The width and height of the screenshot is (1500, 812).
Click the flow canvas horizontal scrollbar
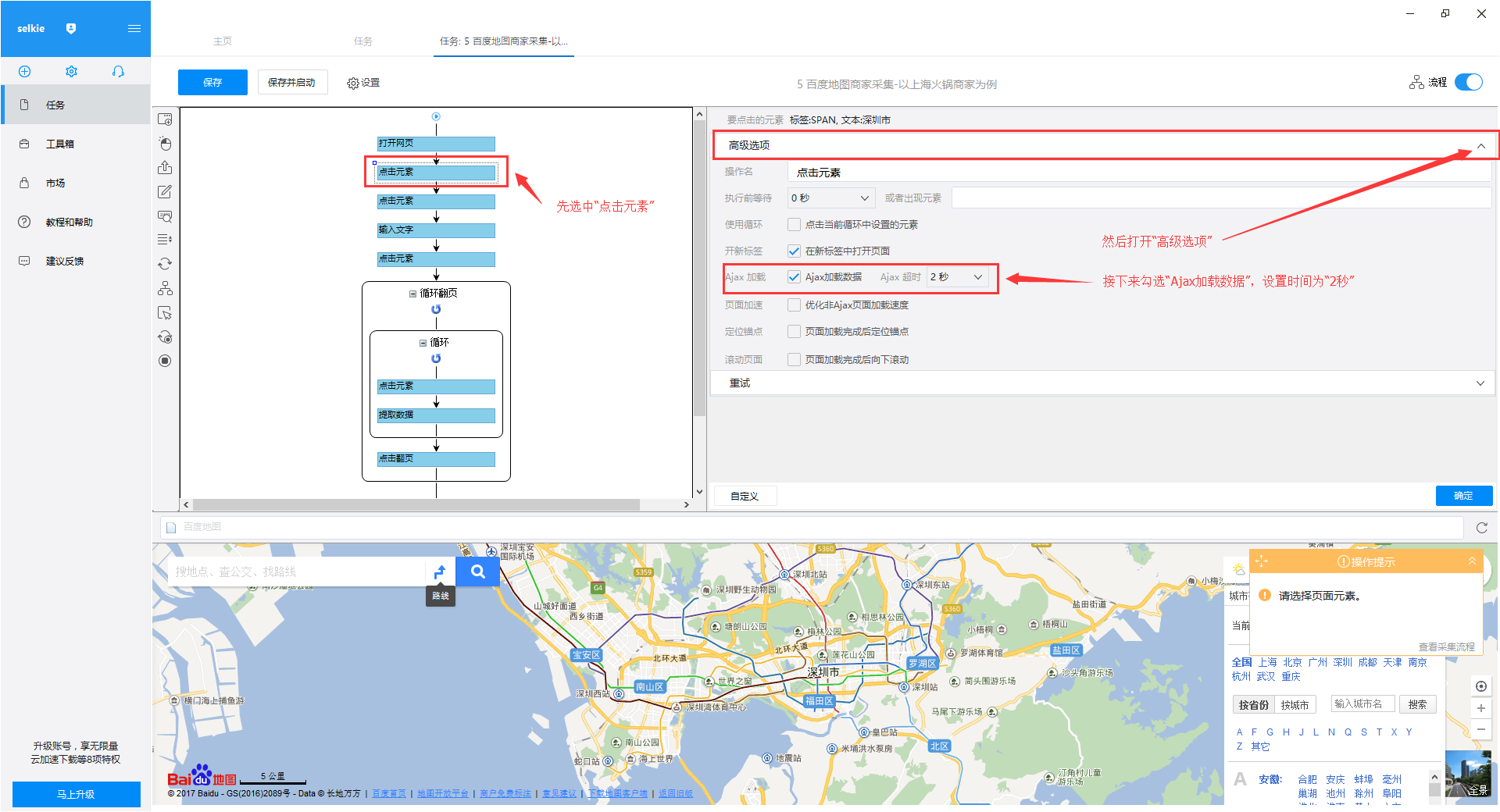click(416, 505)
